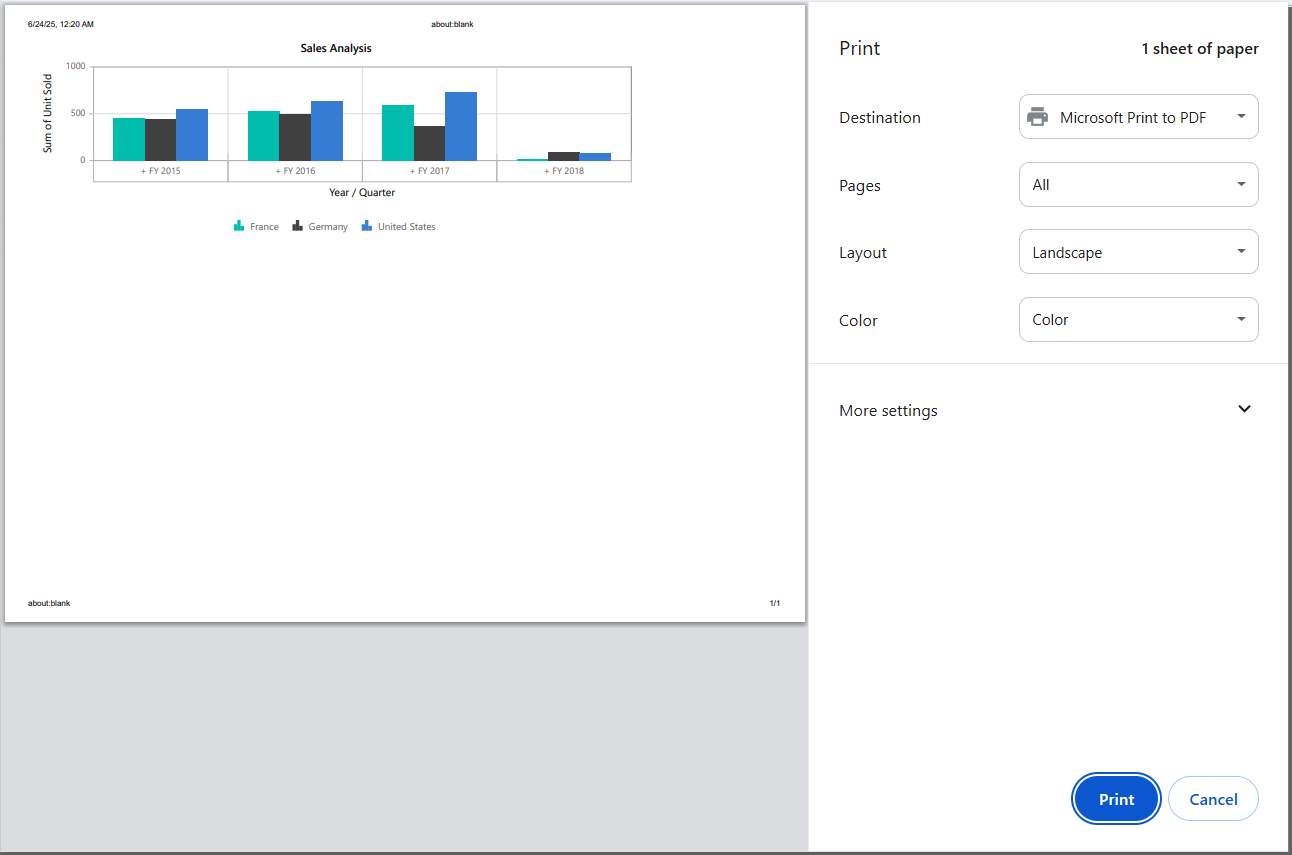1292x855 pixels.
Task: Click the Sales Analysis chart title
Action: coord(335,48)
